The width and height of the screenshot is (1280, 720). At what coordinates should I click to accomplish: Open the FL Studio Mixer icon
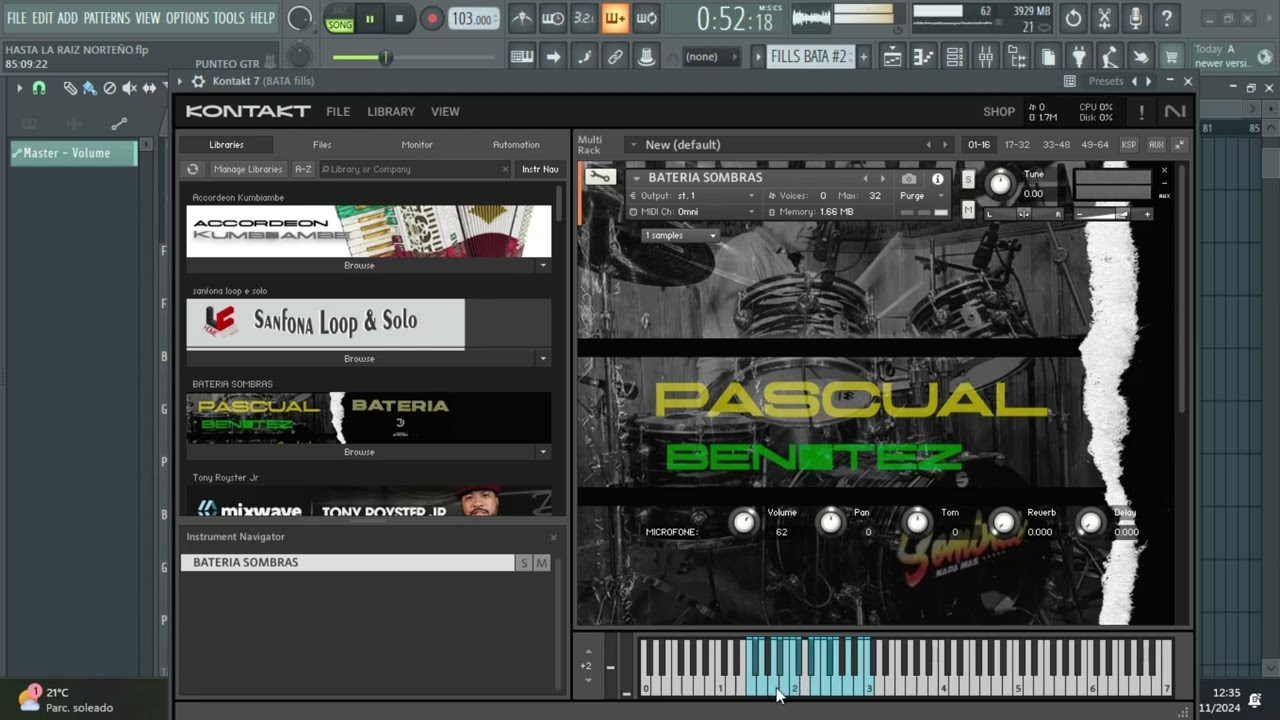pyautogui.click(x=985, y=57)
